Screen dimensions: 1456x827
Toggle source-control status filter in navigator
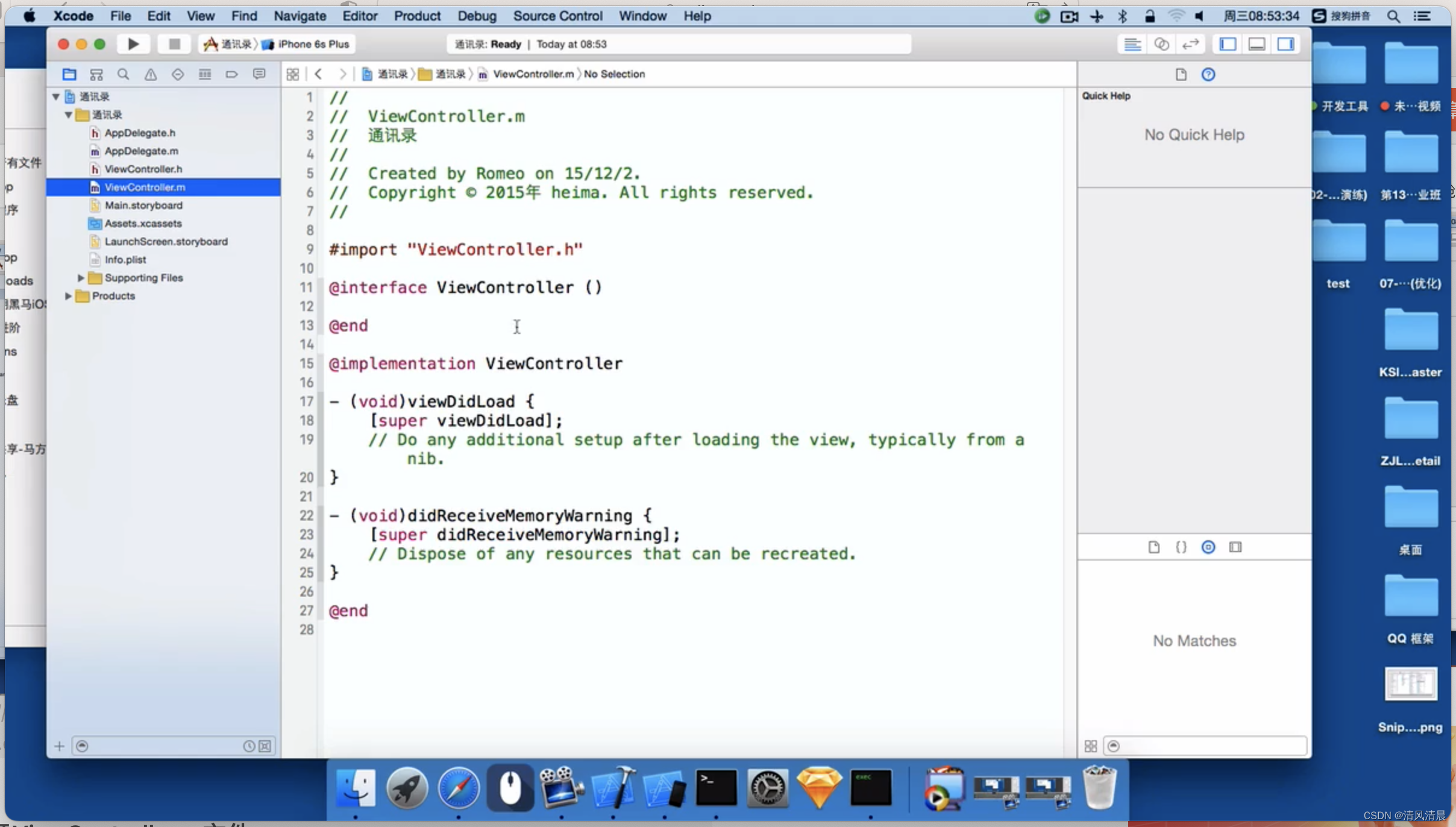(x=265, y=746)
